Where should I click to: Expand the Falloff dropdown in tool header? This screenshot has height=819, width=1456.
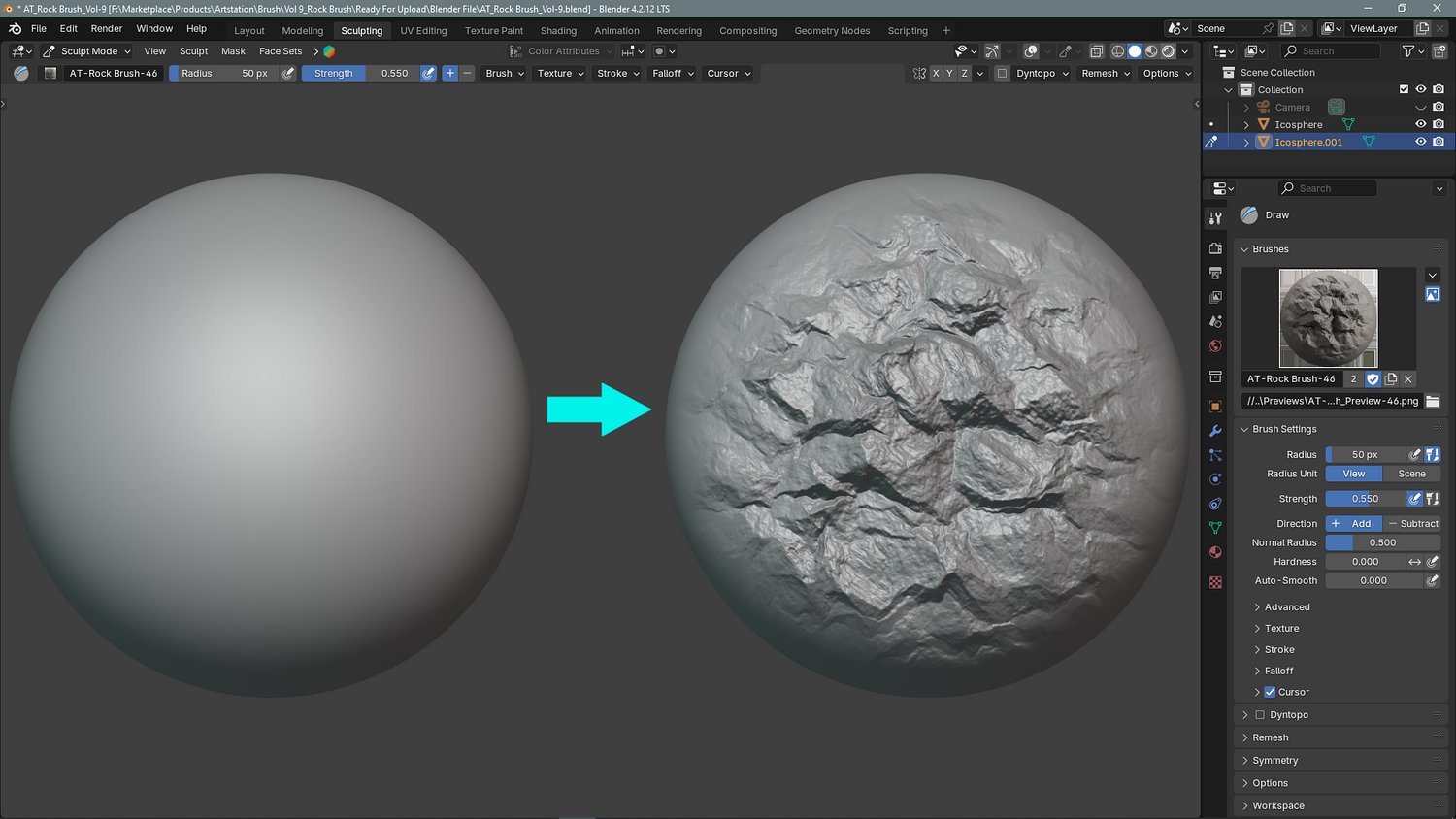click(x=673, y=74)
